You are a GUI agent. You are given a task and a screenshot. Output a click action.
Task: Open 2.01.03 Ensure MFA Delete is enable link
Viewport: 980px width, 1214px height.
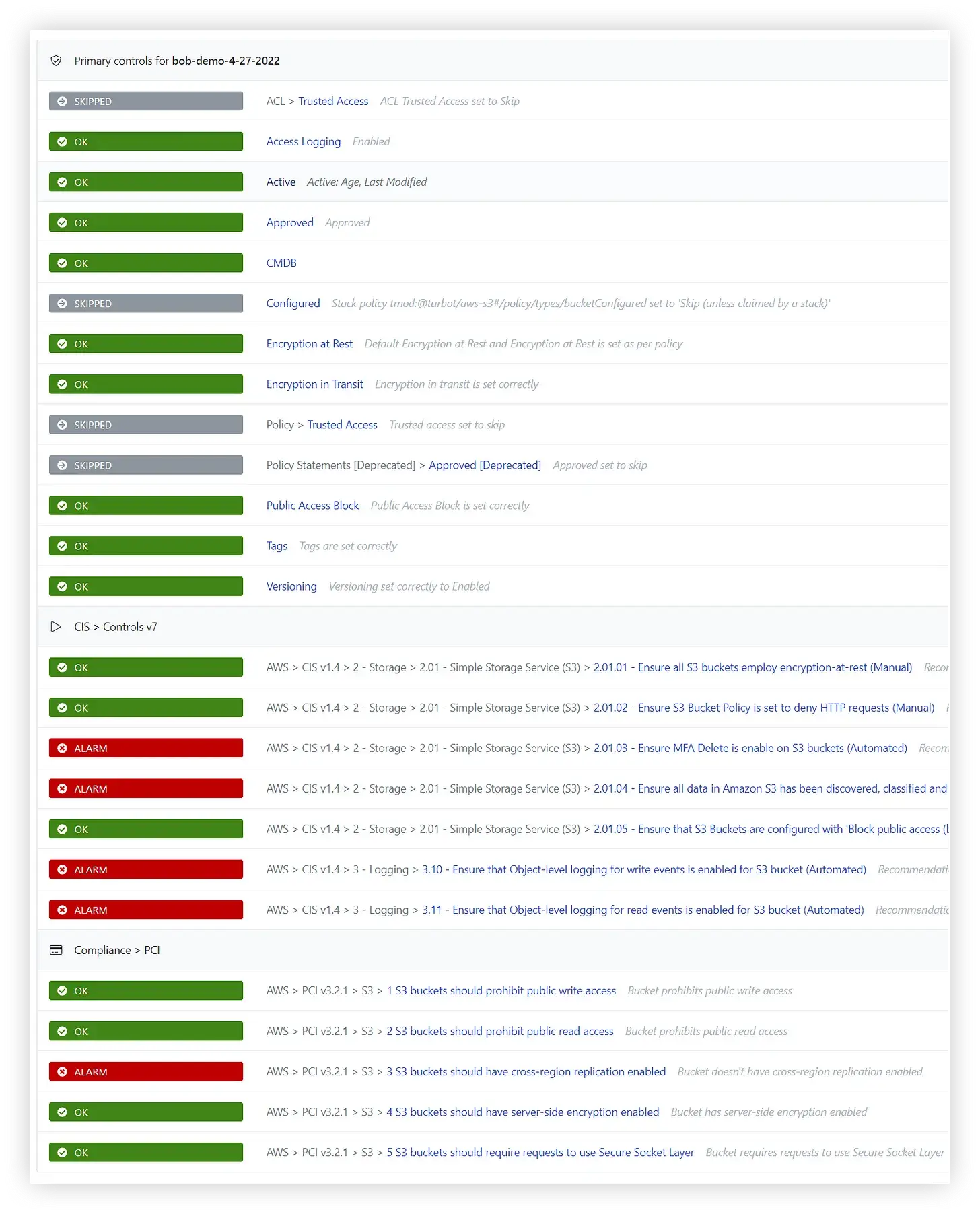point(750,748)
